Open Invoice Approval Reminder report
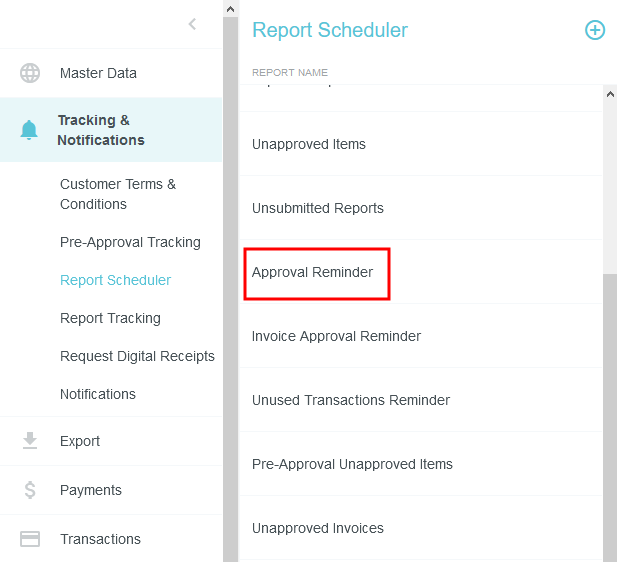 coord(336,336)
